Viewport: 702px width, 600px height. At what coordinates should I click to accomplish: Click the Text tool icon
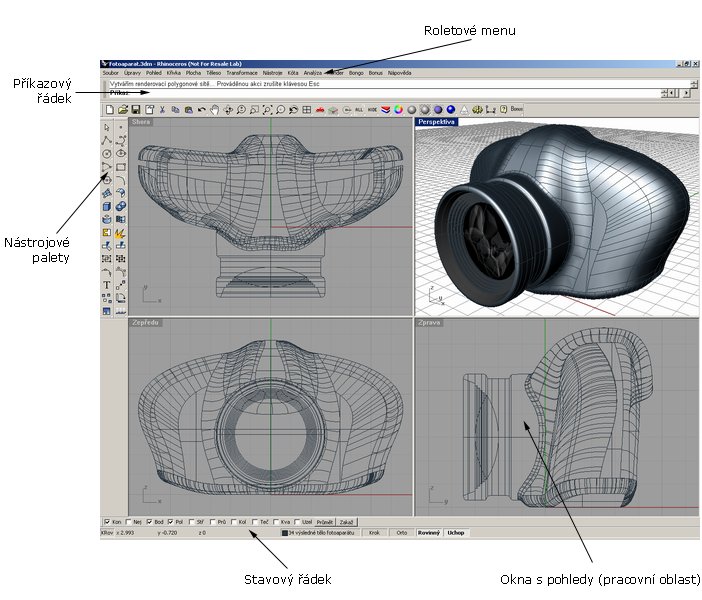(x=107, y=285)
